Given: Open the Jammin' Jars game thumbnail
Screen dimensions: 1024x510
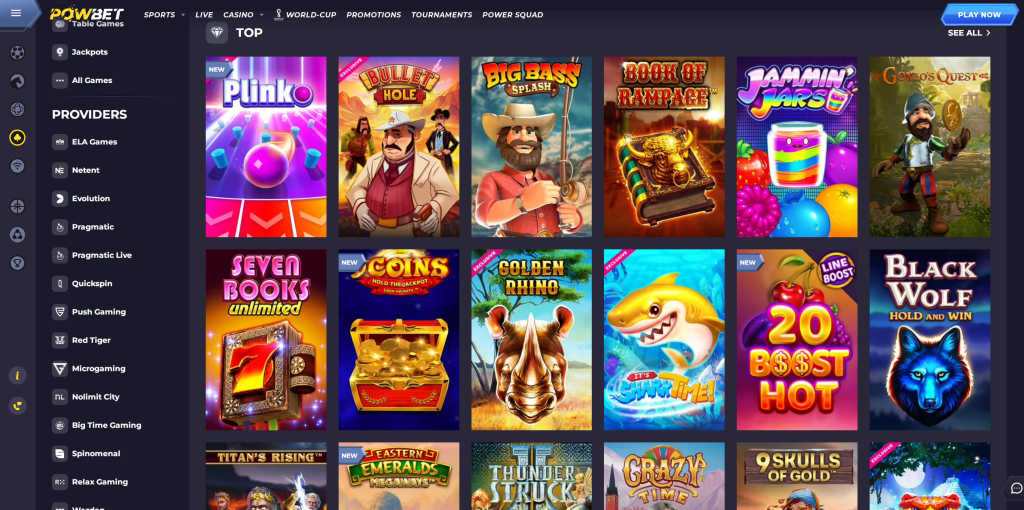Looking at the screenshot, I should (x=797, y=147).
